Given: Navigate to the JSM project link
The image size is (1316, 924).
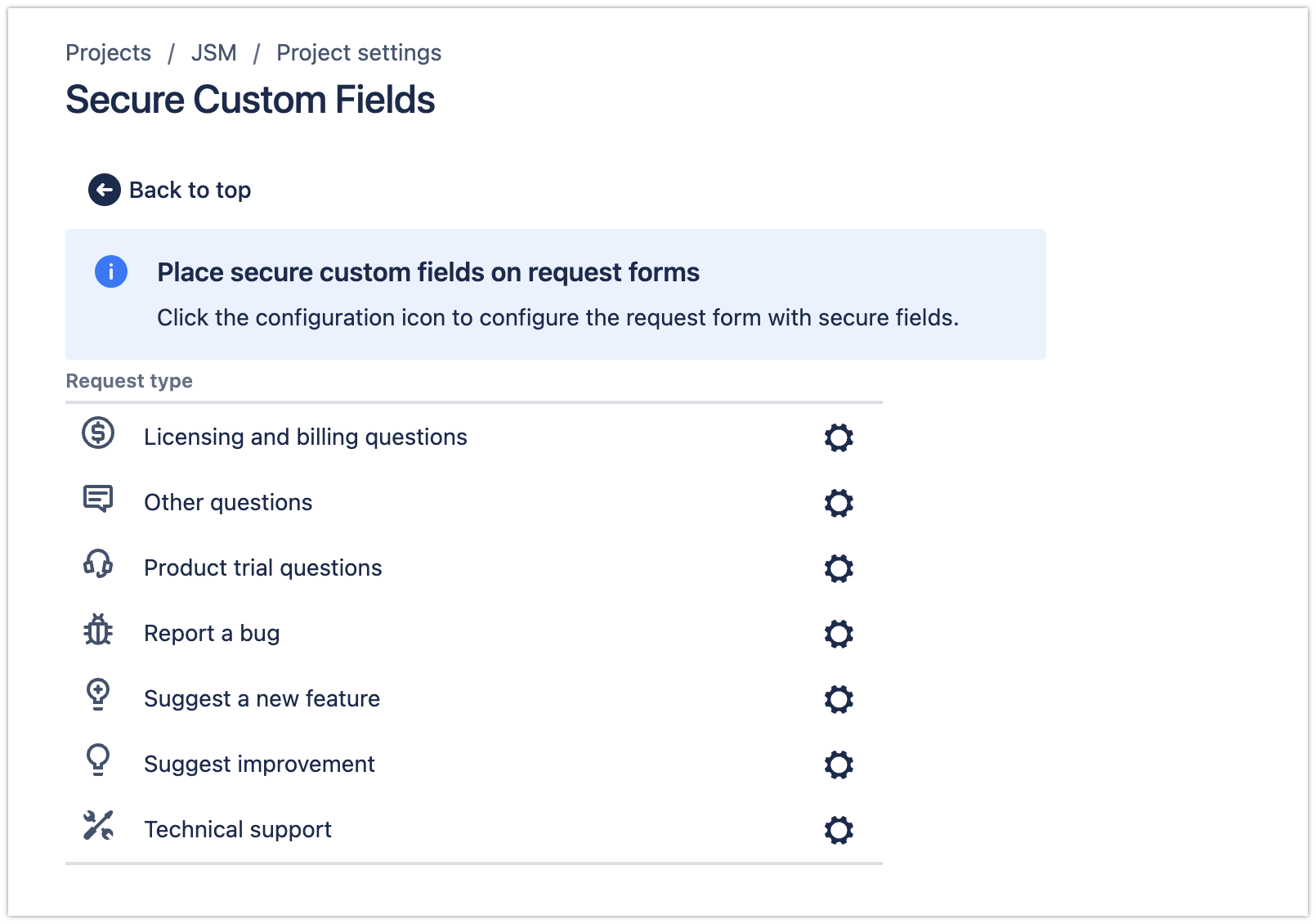Looking at the screenshot, I should (213, 52).
